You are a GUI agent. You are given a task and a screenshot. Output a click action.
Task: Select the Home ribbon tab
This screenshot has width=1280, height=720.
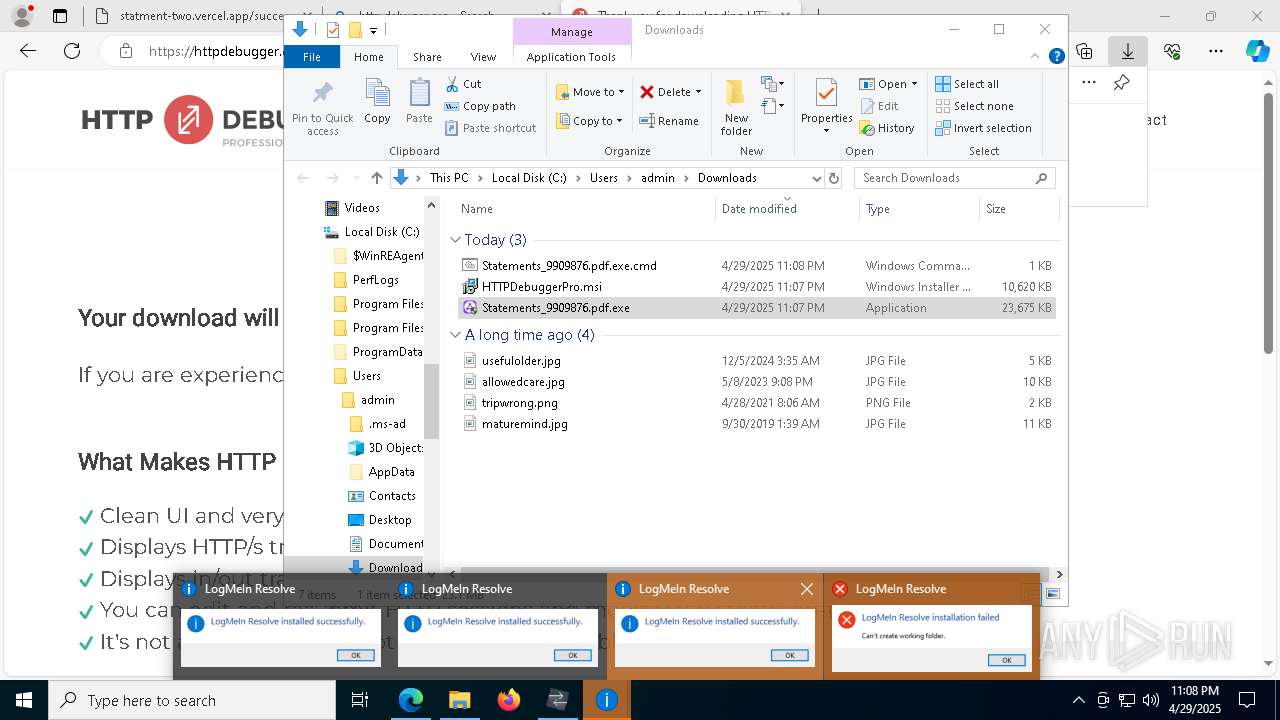(x=368, y=57)
